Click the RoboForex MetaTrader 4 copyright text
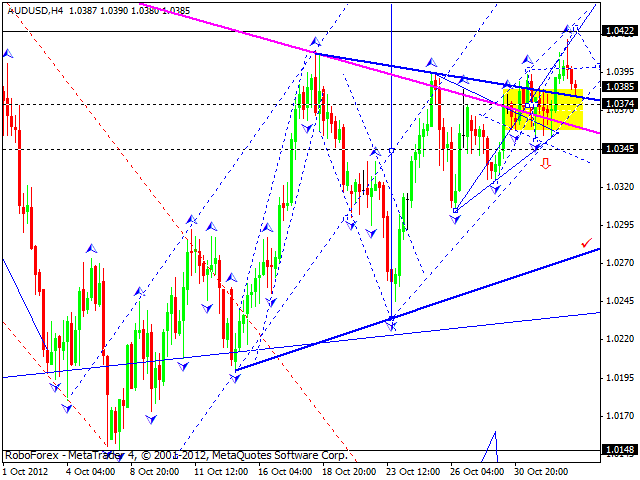The height and width of the screenshot is (480, 640). click(x=176, y=455)
